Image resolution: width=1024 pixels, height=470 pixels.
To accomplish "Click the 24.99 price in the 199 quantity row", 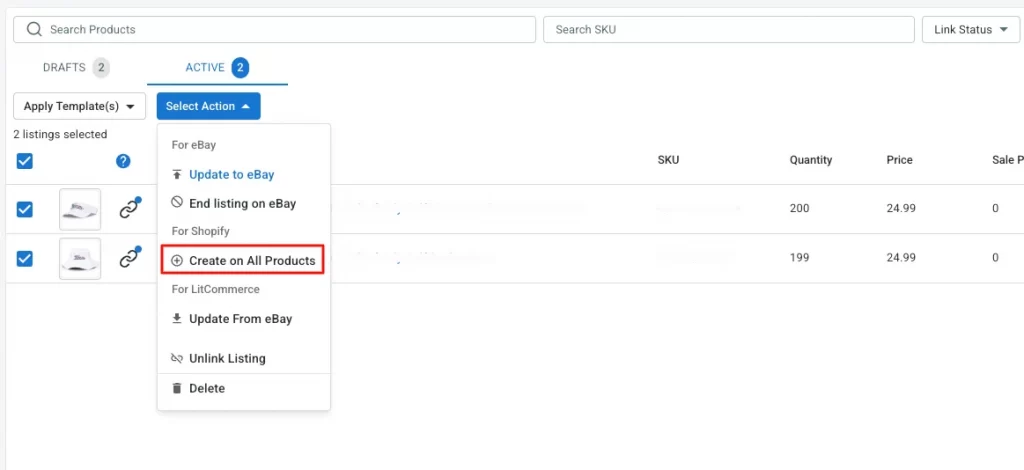I will (x=901, y=258).
